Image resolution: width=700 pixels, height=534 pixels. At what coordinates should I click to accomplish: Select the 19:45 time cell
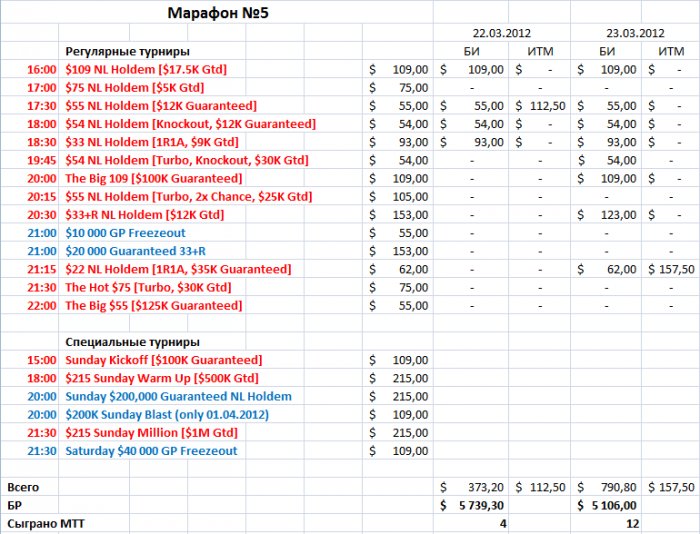click(42, 160)
